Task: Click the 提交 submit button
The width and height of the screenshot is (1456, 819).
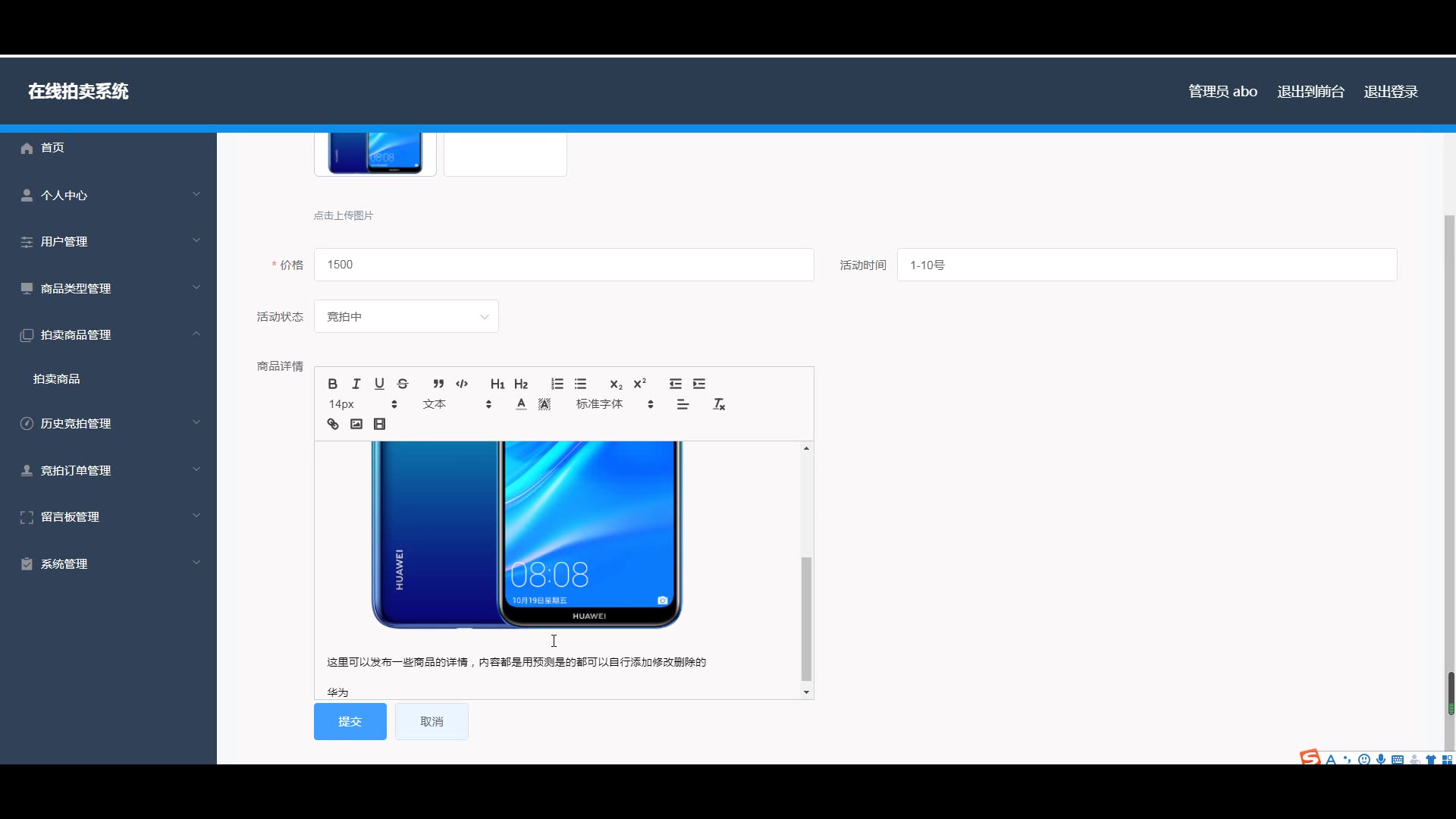Action: coord(350,721)
